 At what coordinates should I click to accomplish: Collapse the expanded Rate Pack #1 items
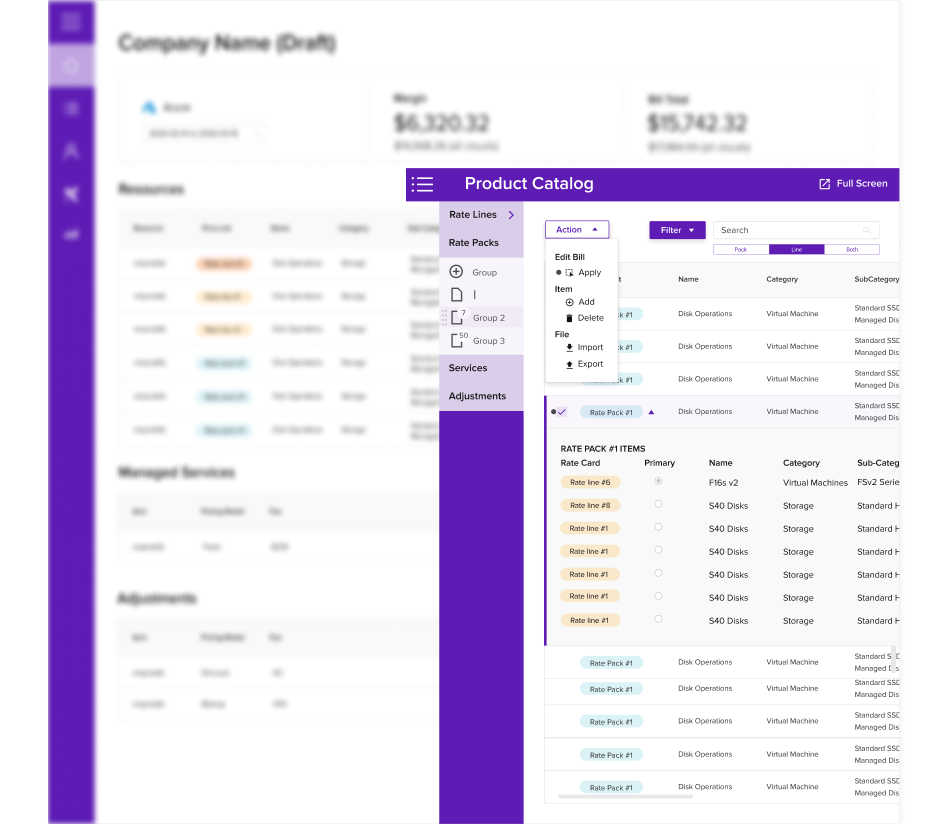(652, 411)
